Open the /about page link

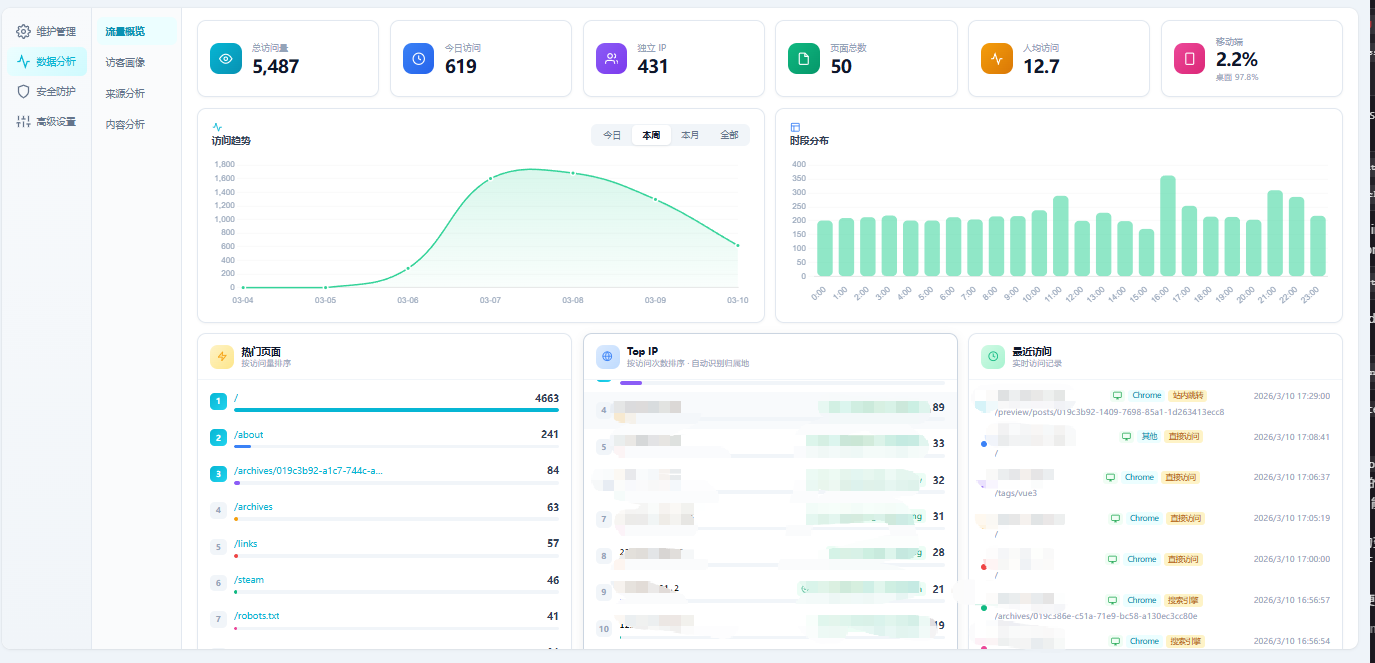point(249,435)
